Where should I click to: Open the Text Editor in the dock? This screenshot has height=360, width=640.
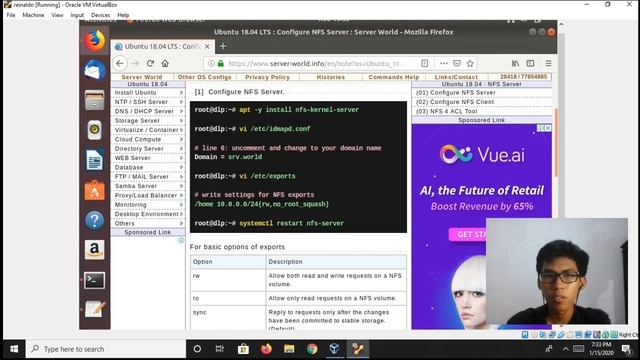click(x=95, y=309)
